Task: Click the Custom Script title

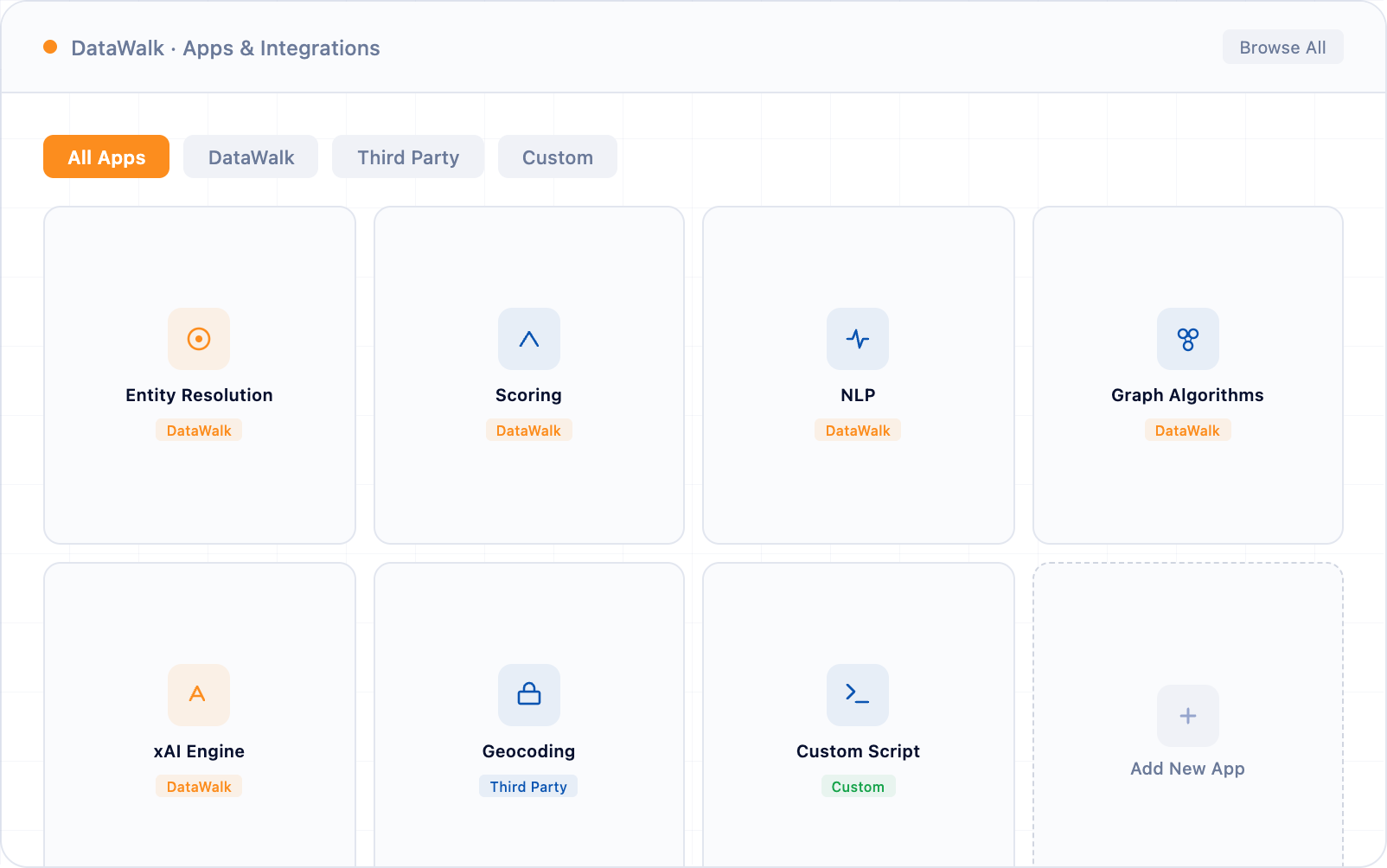Action: pos(858,751)
